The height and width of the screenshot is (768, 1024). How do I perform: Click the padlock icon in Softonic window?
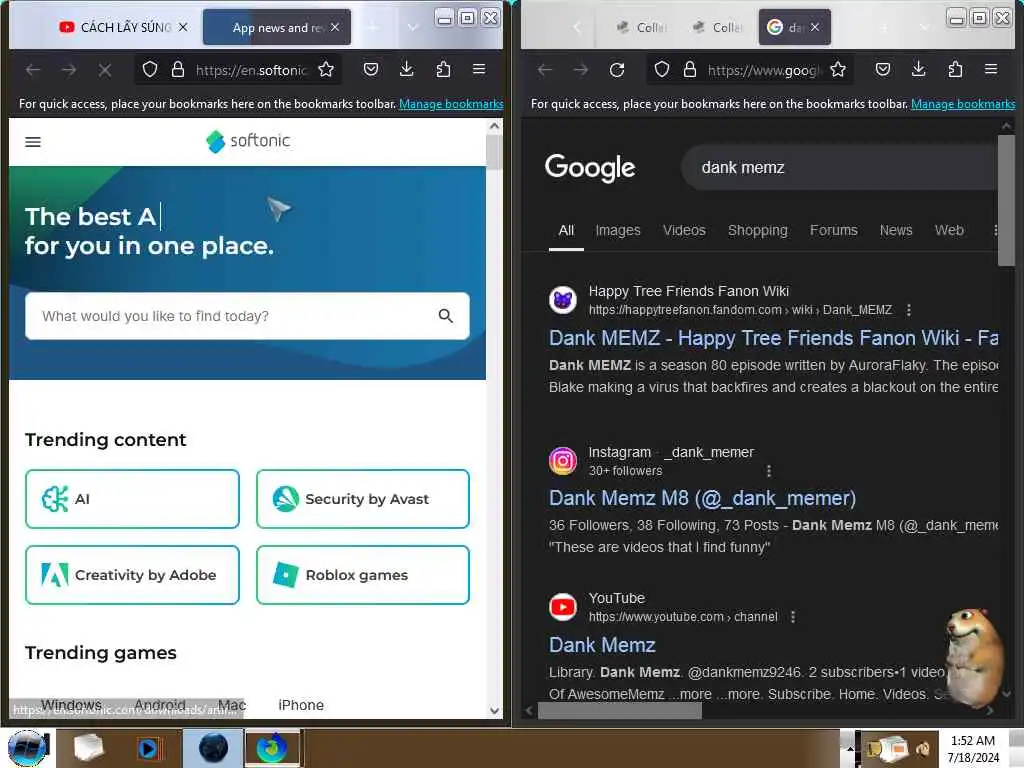coord(178,69)
